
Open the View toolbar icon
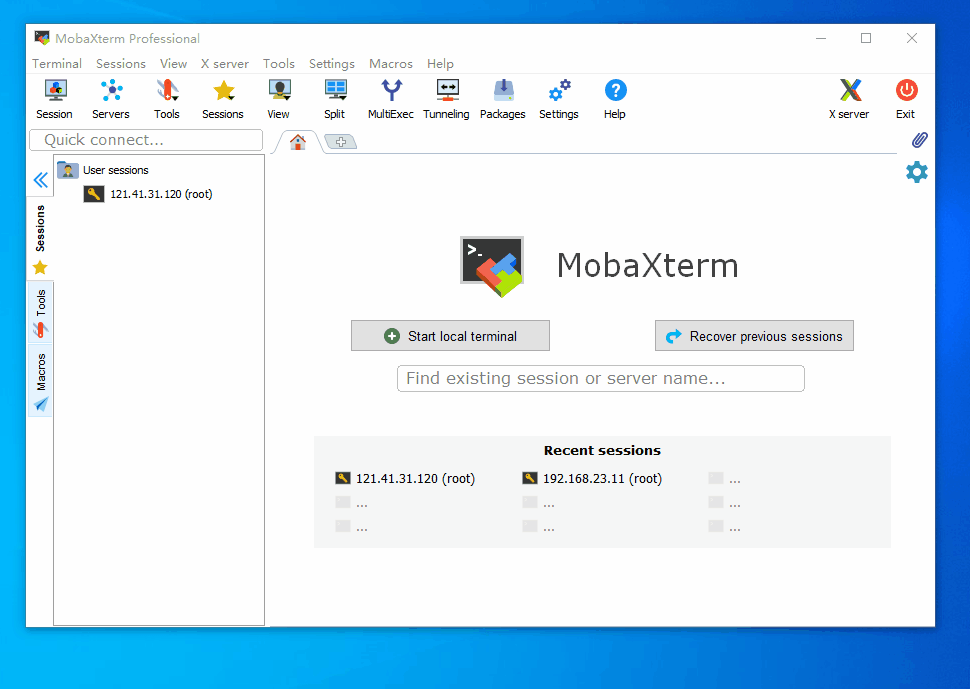278,99
